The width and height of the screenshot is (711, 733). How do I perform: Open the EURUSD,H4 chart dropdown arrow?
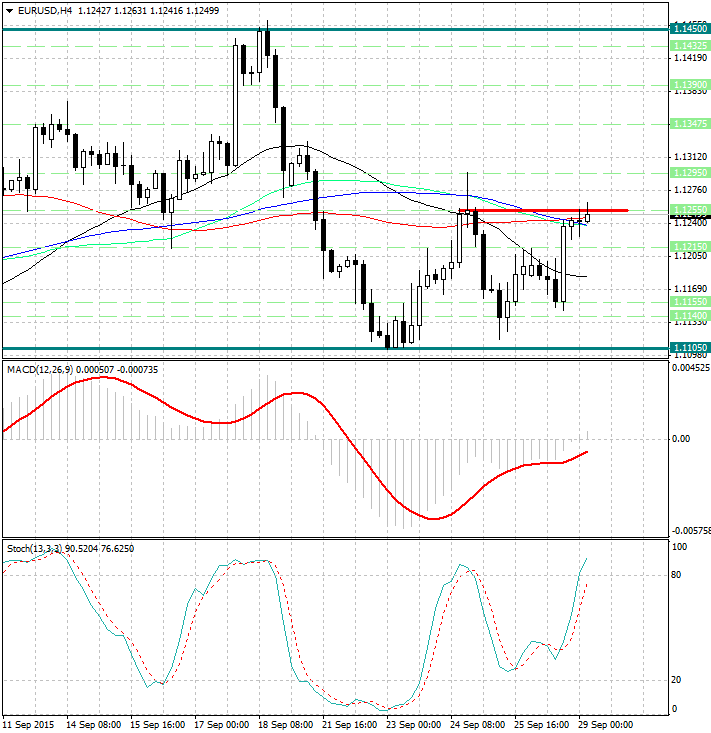click(x=9, y=10)
